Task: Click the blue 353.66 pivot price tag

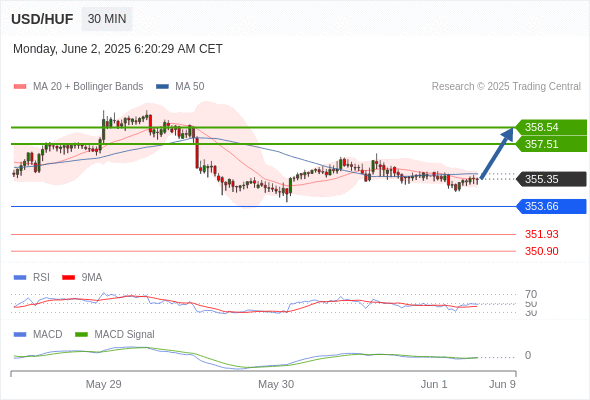Action: (551, 206)
